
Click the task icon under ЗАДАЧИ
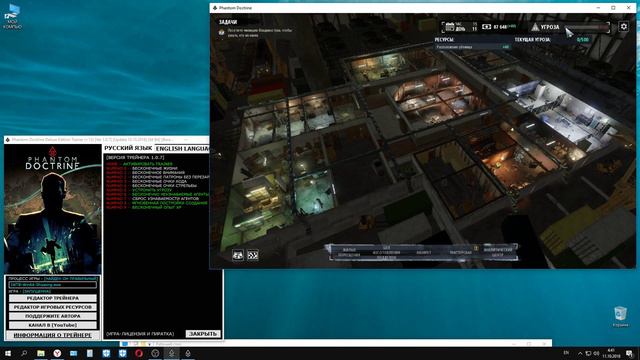[x=222, y=32]
